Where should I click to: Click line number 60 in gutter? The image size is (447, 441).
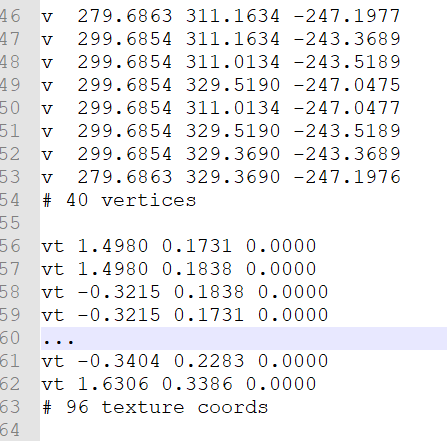pyautogui.click(x=10, y=338)
